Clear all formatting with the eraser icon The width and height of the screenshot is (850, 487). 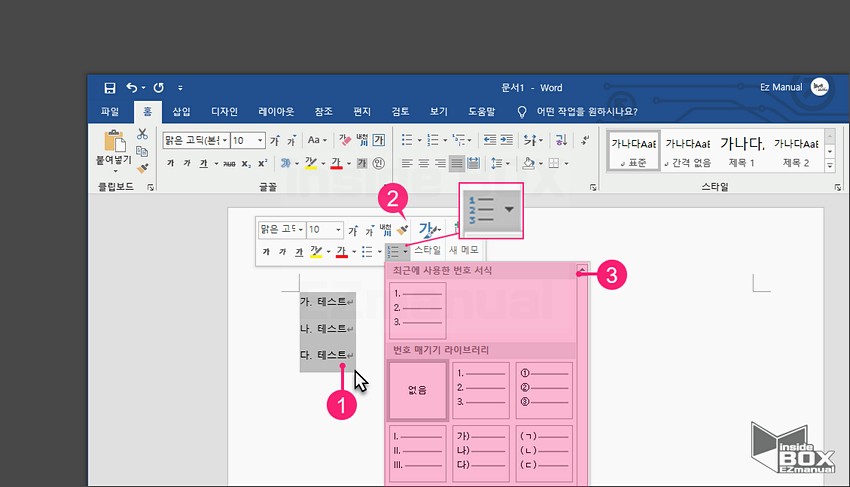click(345, 140)
